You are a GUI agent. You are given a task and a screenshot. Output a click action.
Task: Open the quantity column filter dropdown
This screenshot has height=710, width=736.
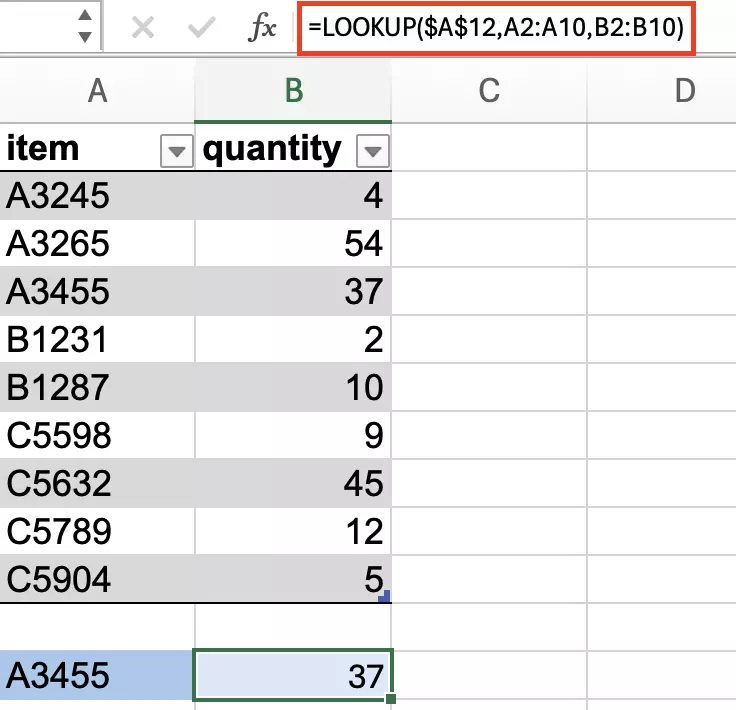tap(373, 151)
